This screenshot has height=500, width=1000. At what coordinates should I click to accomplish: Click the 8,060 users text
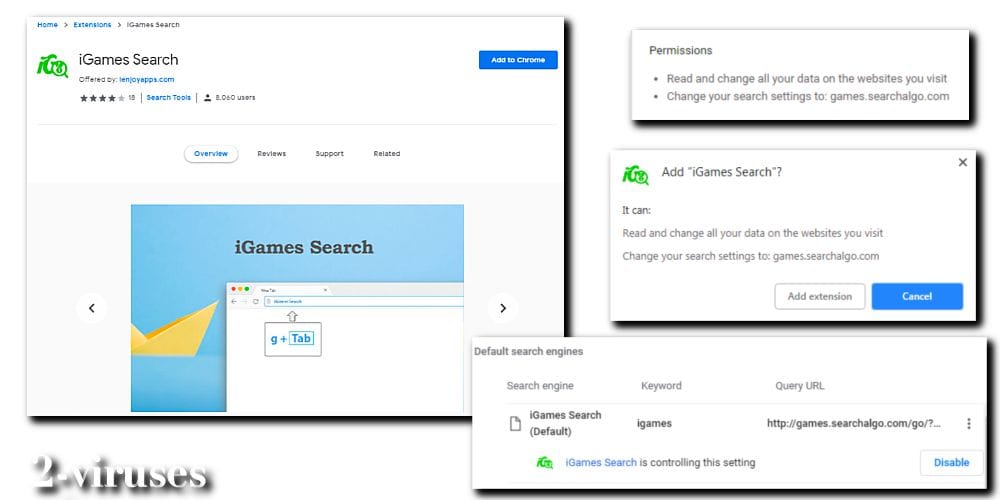point(235,98)
